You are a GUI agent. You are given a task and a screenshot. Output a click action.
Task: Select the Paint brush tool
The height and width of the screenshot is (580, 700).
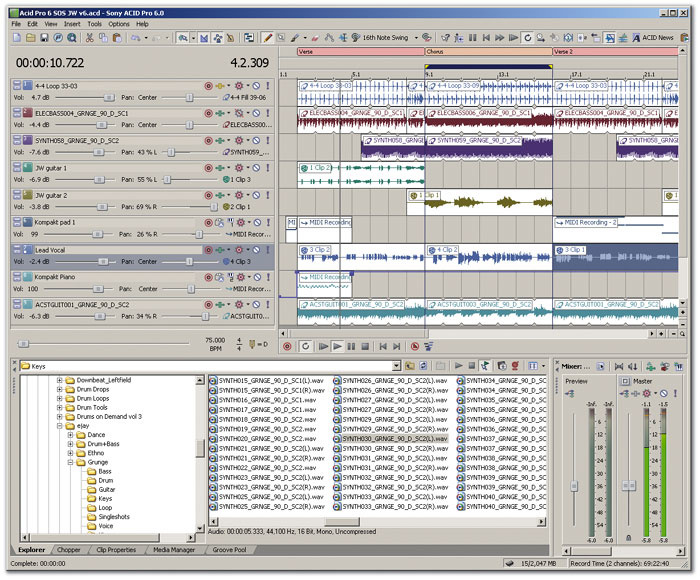(x=295, y=38)
